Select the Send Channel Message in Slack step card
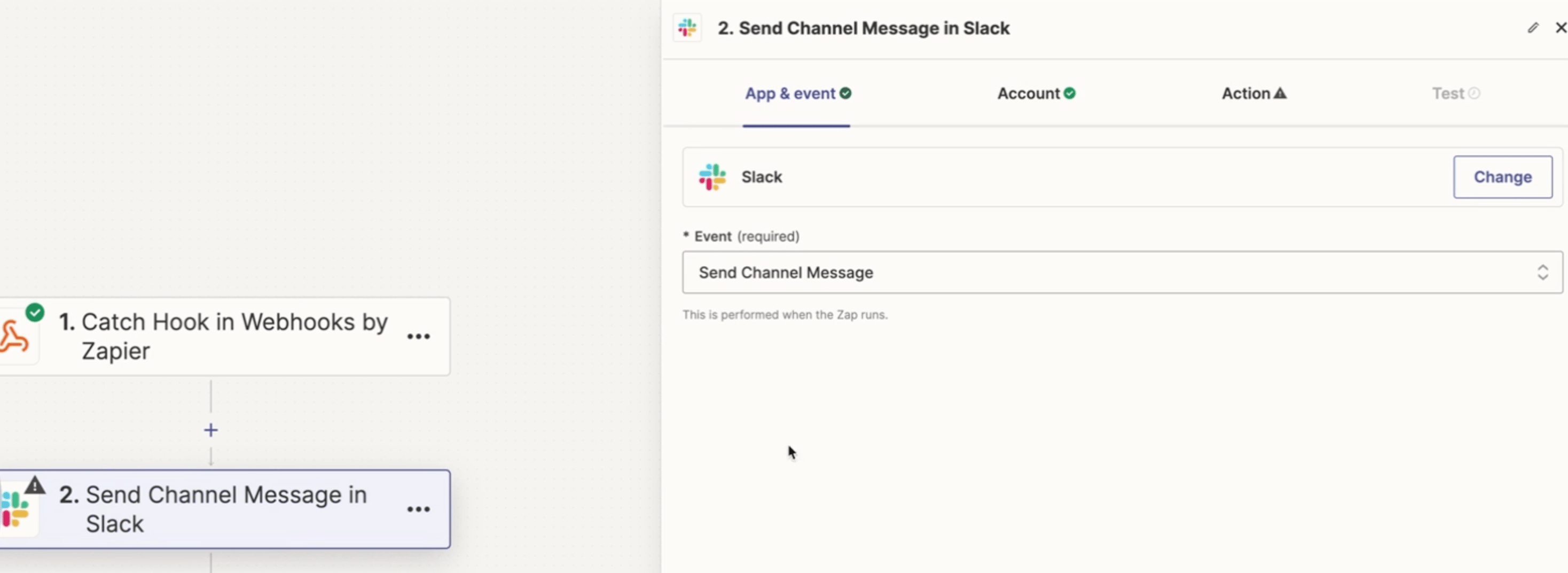This screenshot has width=1568, height=573. (225, 509)
